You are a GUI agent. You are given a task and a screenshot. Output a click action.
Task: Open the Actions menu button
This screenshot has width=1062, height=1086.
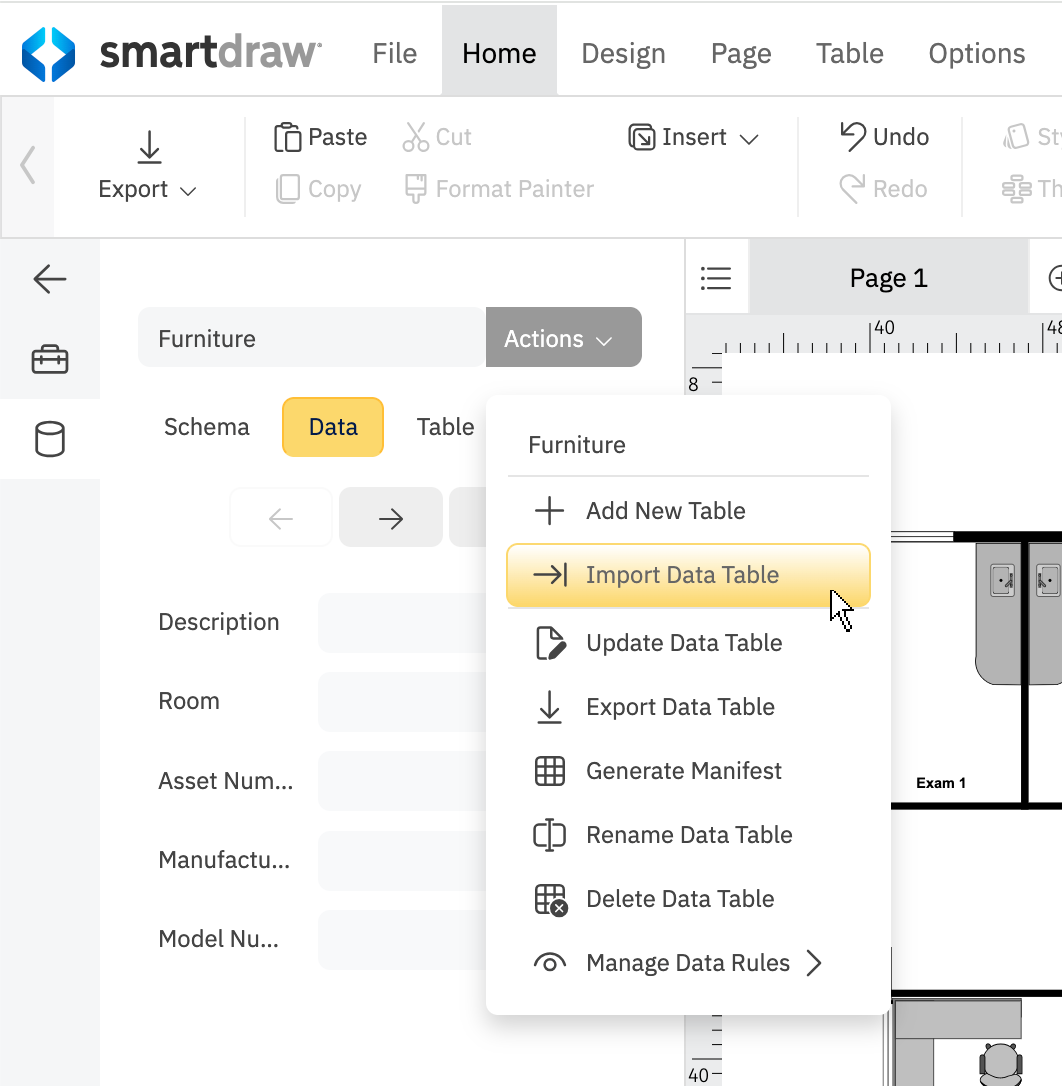pyautogui.click(x=563, y=338)
